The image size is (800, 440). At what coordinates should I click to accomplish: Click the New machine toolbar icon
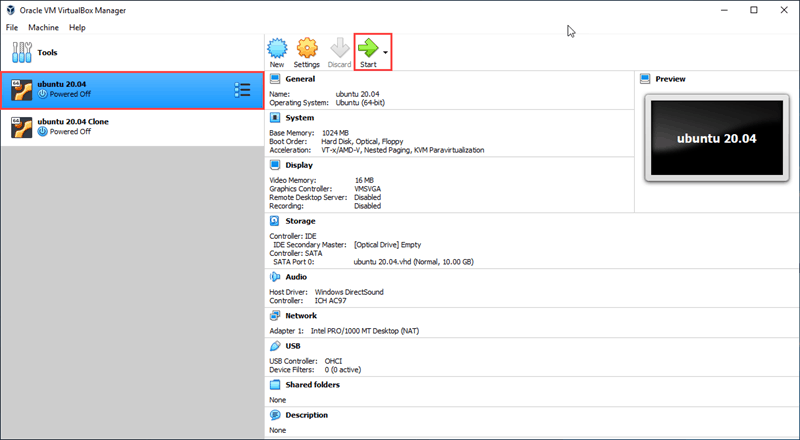(277, 48)
